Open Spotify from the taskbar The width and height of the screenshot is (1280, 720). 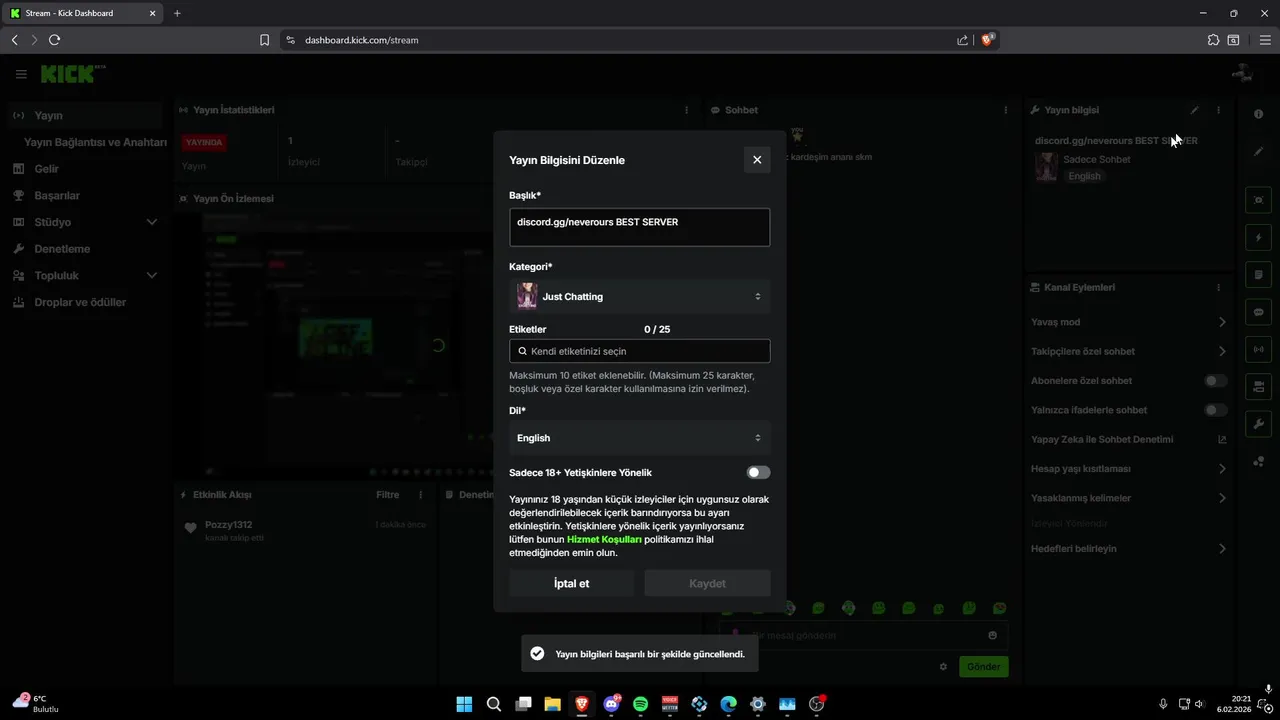640,704
